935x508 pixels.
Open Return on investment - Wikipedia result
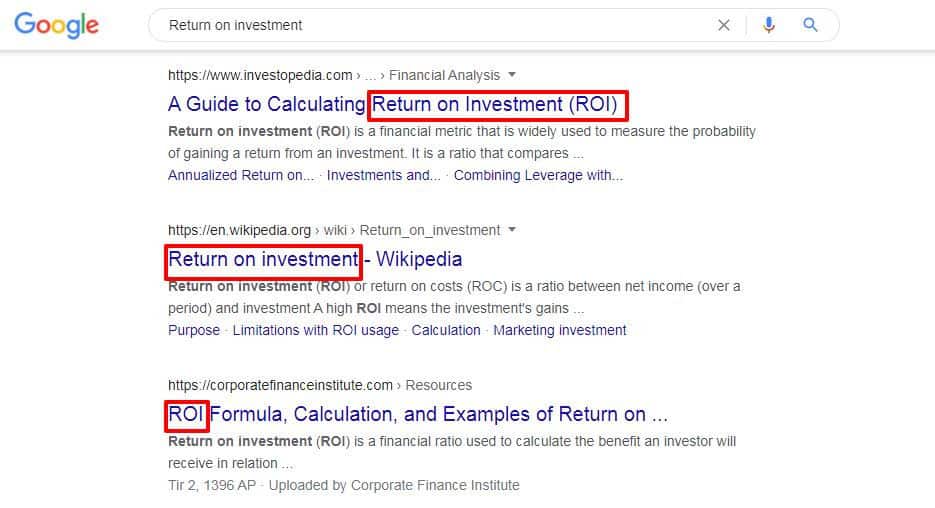coord(315,259)
